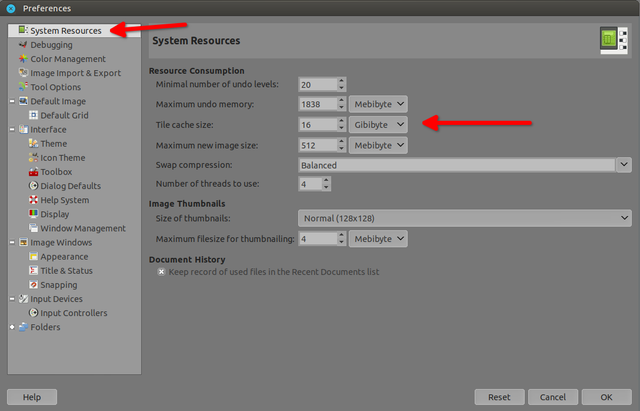Screen dimensions: 640x411
Task: Click the red Toolbox icon
Action: tap(33, 172)
